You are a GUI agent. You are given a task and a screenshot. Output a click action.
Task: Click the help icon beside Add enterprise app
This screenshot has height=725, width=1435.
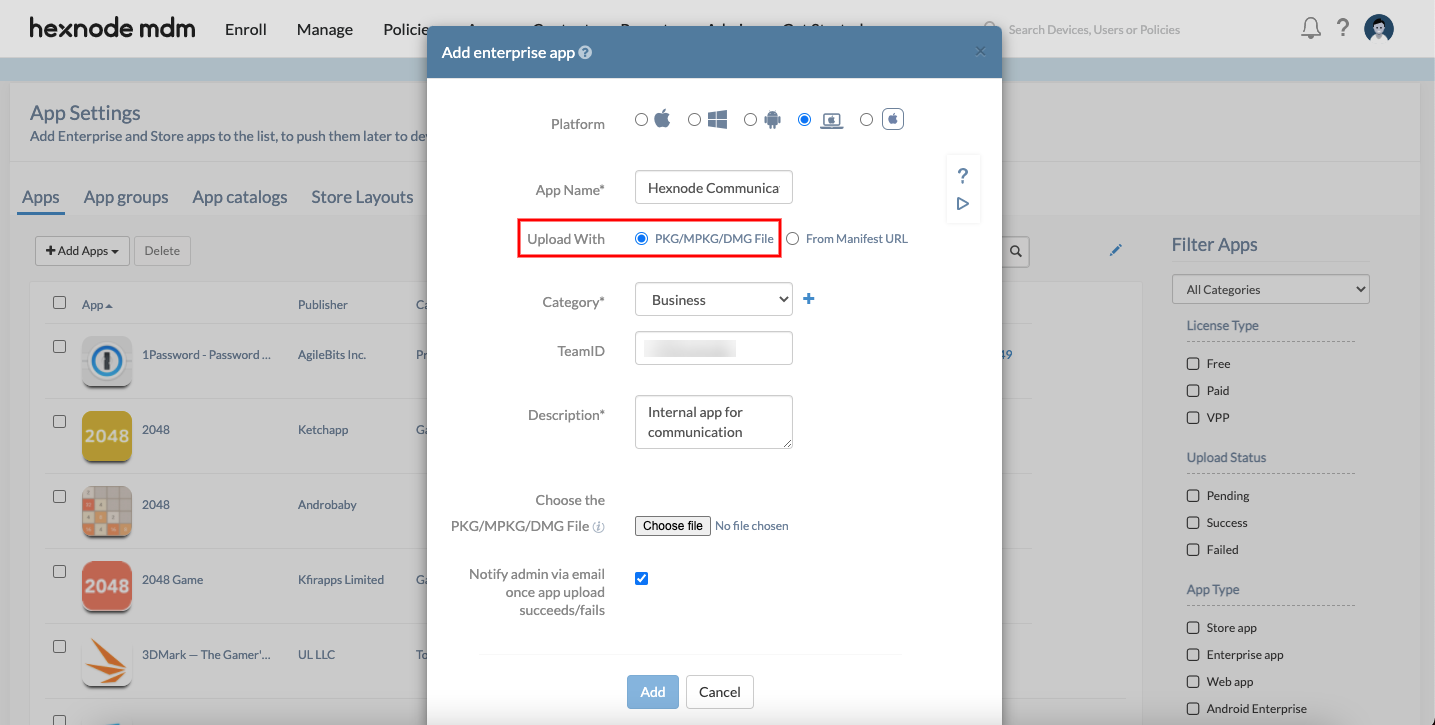[x=585, y=52]
